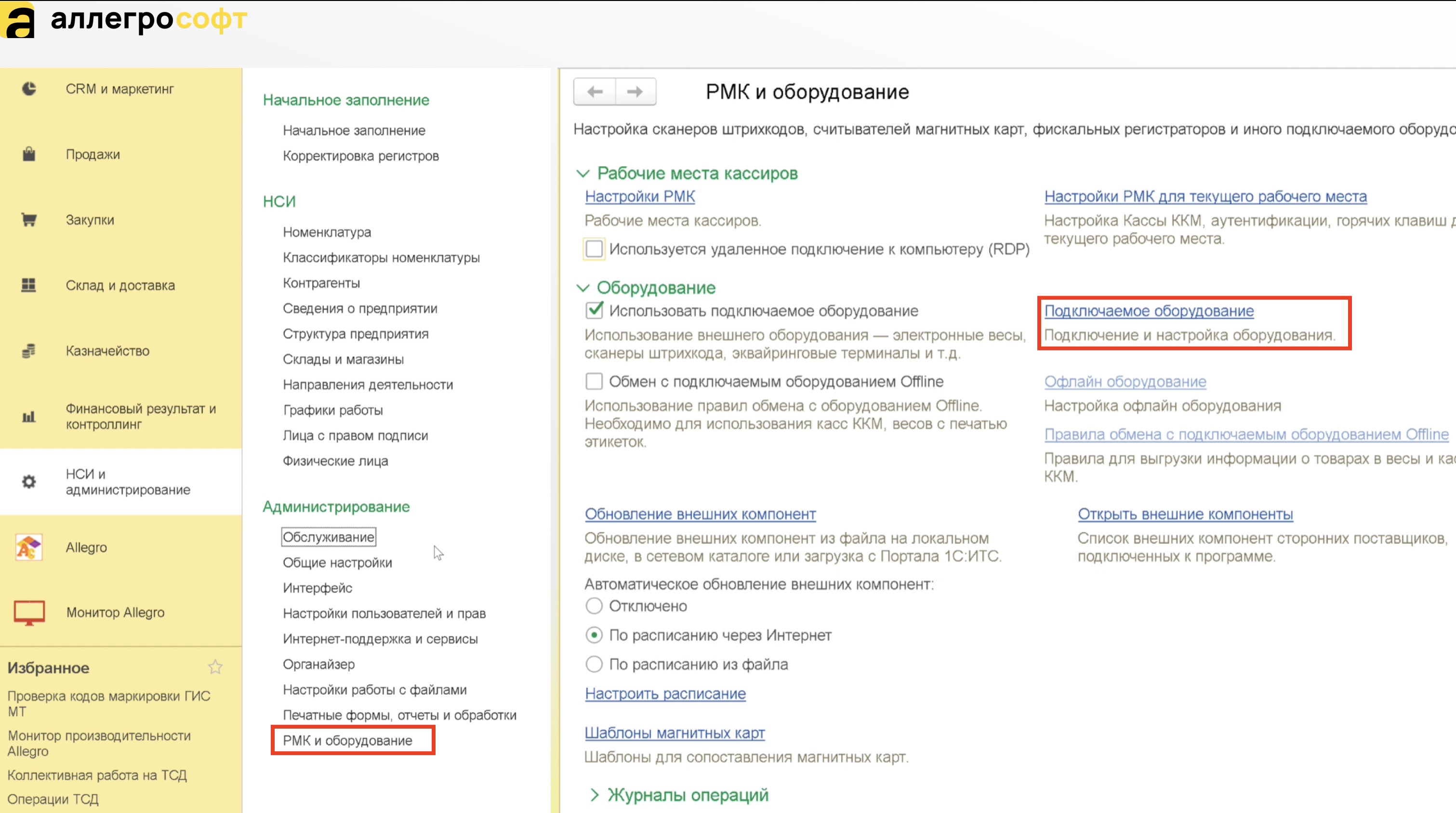
Task: Click the Allegro section icon
Action: pos(29,547)
